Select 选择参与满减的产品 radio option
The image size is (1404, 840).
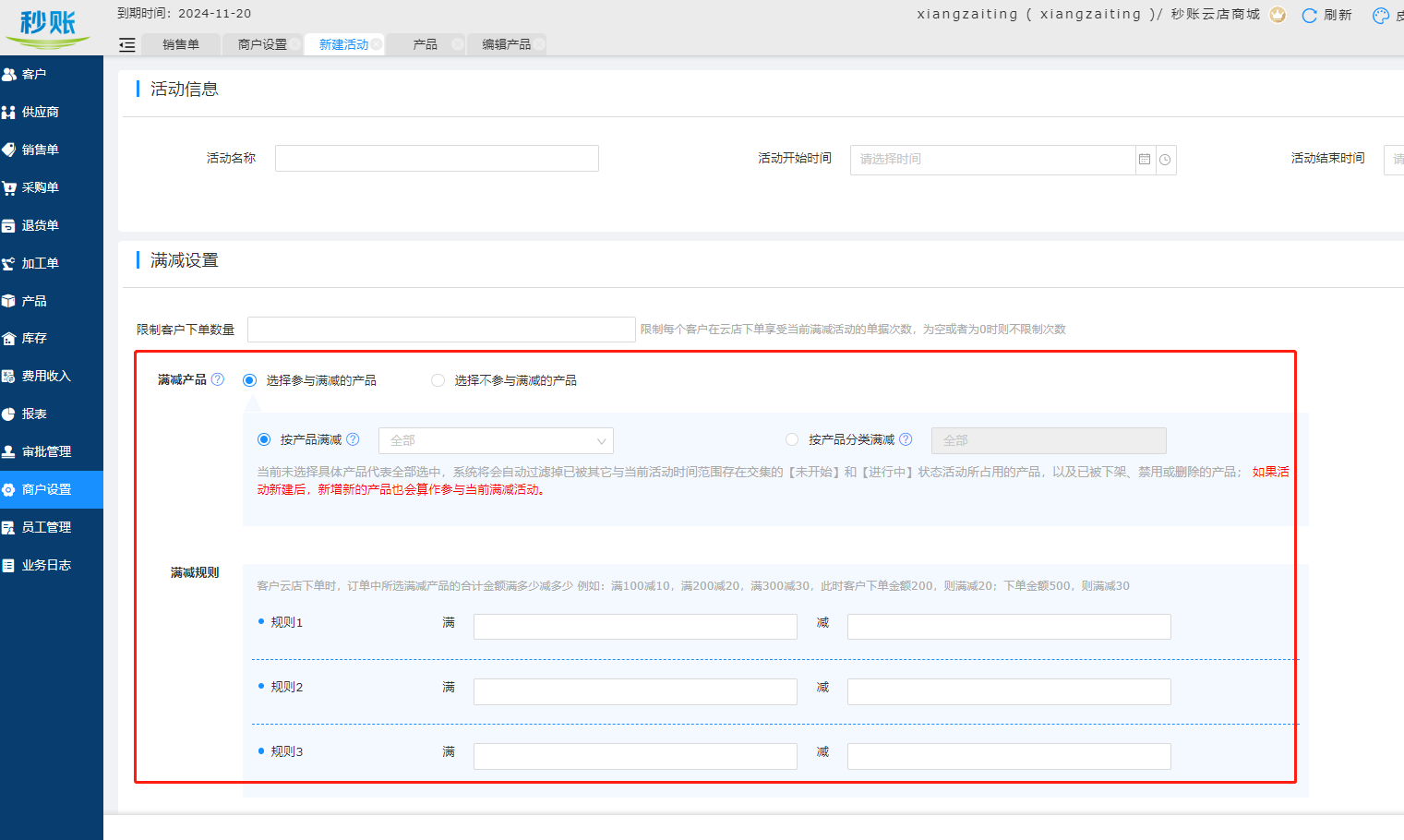click(249, 380)
